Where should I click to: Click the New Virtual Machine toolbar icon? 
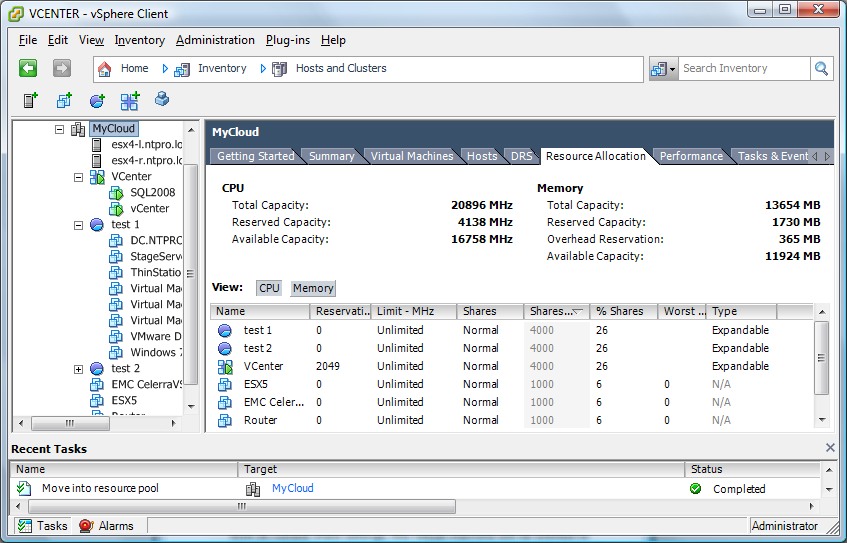click(x=64, y=100)
